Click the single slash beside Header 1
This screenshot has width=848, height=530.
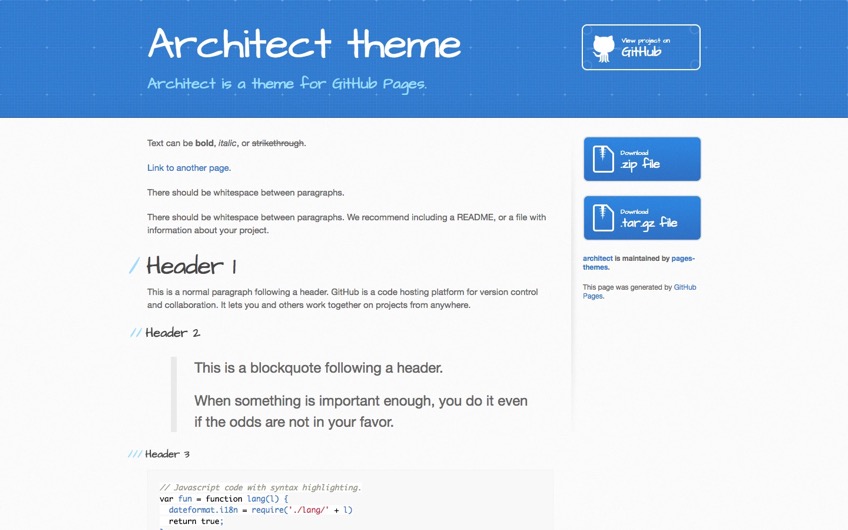pyautogui.click(x=134, y=266)
